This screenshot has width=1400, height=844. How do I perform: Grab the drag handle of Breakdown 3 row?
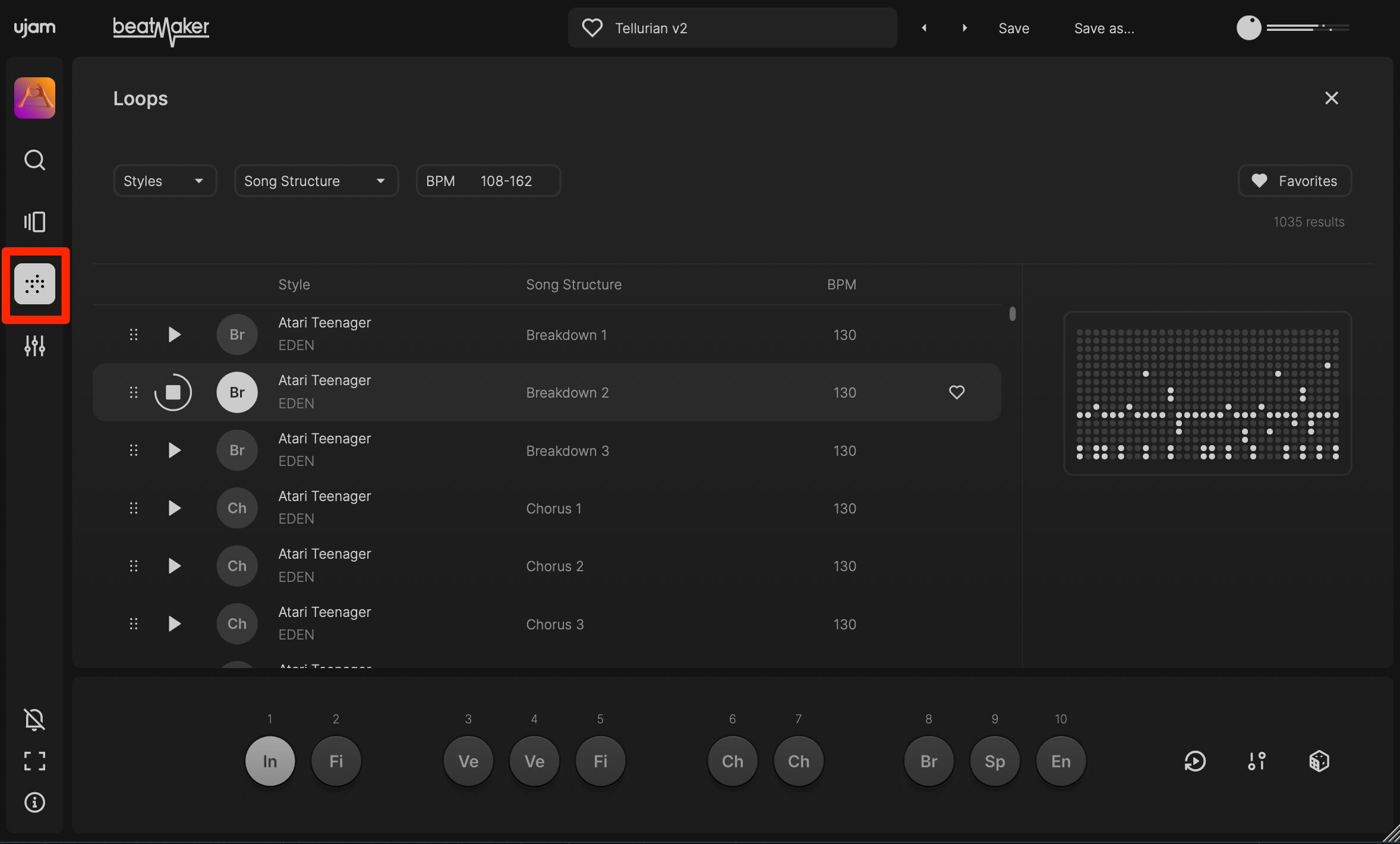pyautogui.click(x=134, y=451)
